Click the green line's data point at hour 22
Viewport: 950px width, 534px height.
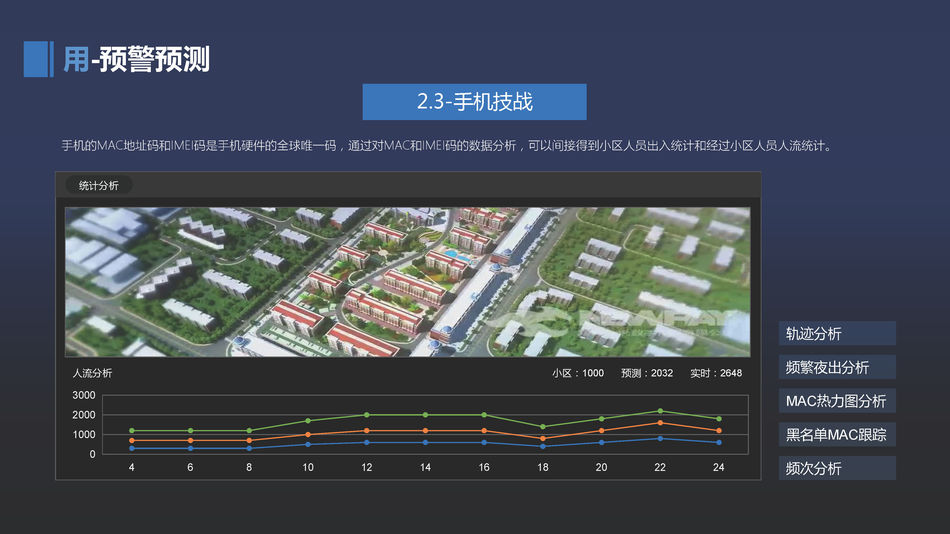660,411
